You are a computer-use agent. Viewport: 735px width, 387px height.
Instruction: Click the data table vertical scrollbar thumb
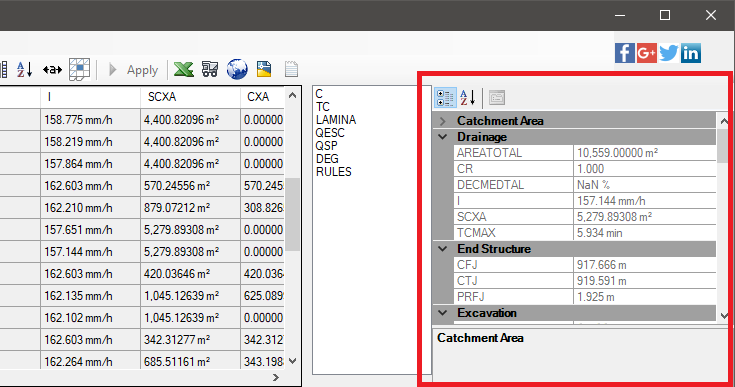pos(292,214)
